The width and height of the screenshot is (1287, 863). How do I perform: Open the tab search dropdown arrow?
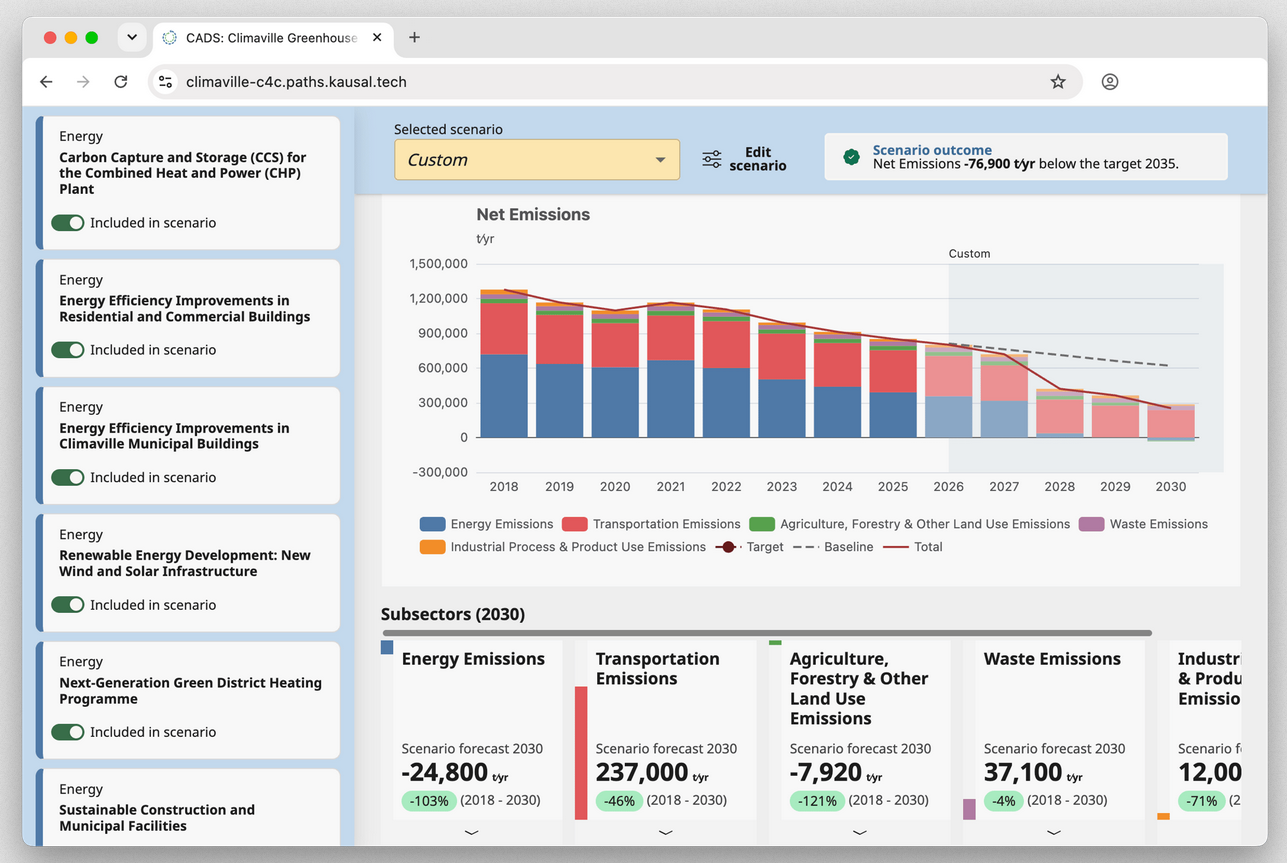tap(132, 38)
